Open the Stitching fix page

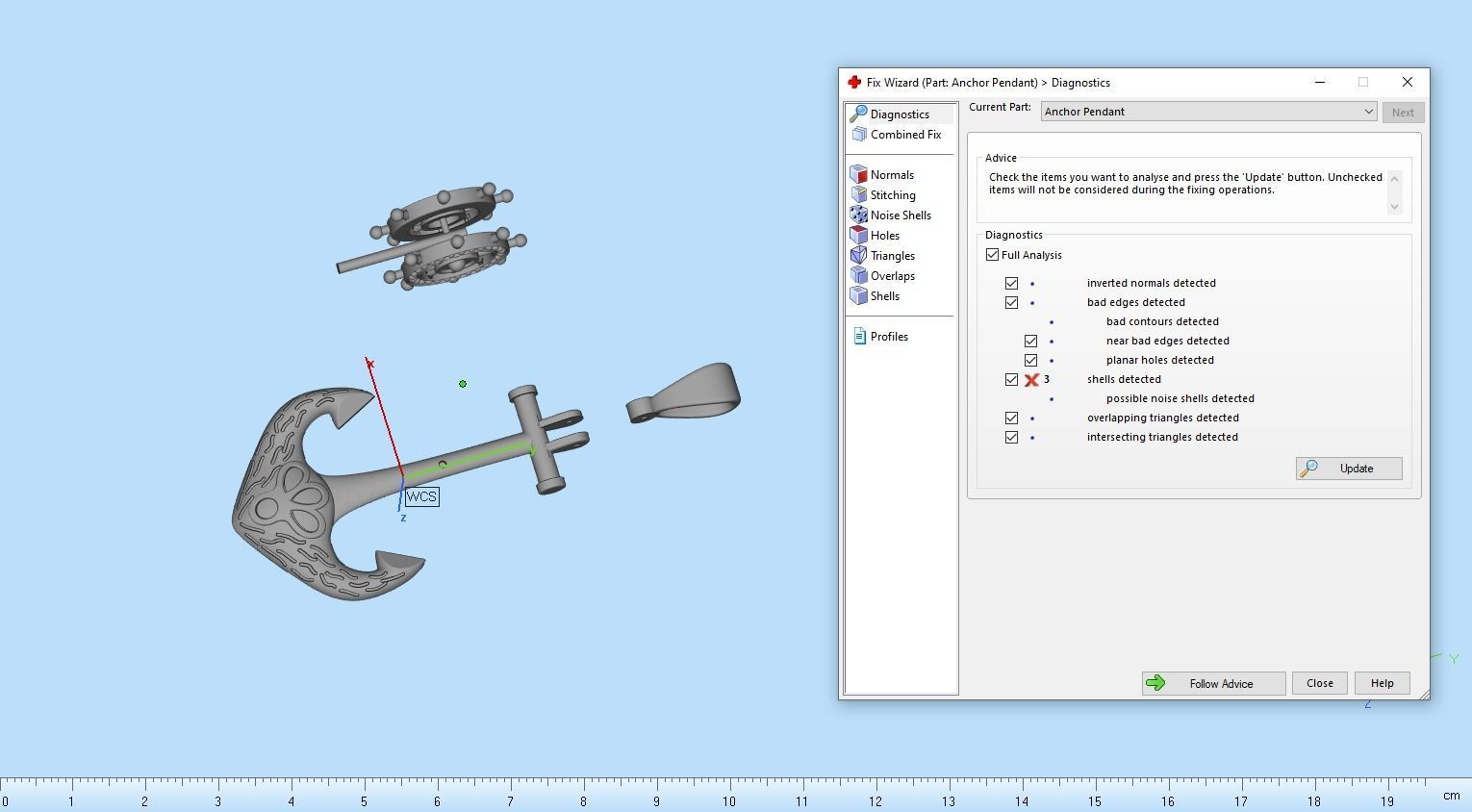893,195
